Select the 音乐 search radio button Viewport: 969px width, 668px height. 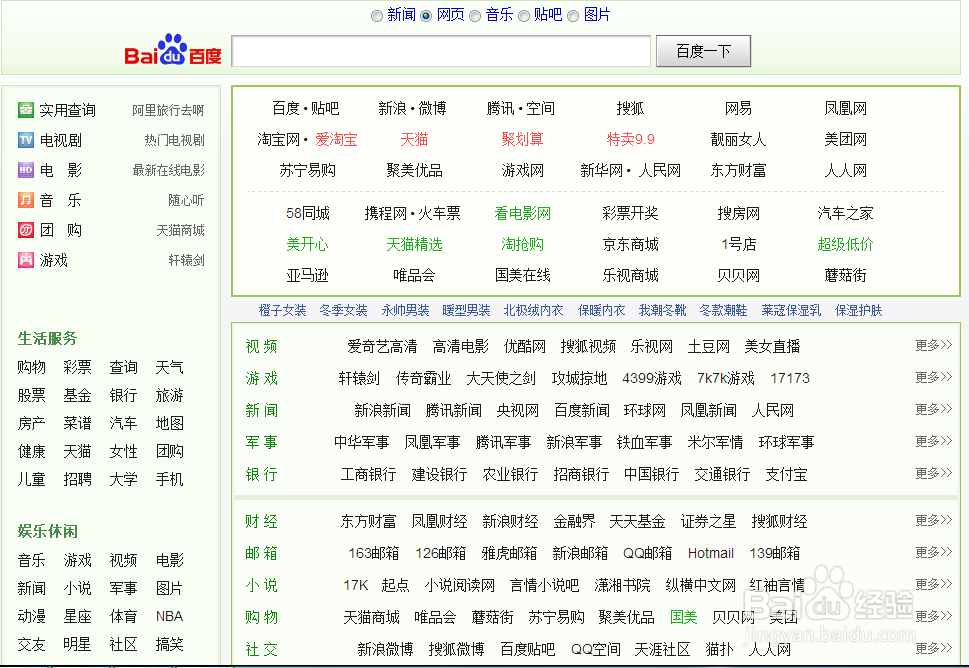[x=475, y=16]
